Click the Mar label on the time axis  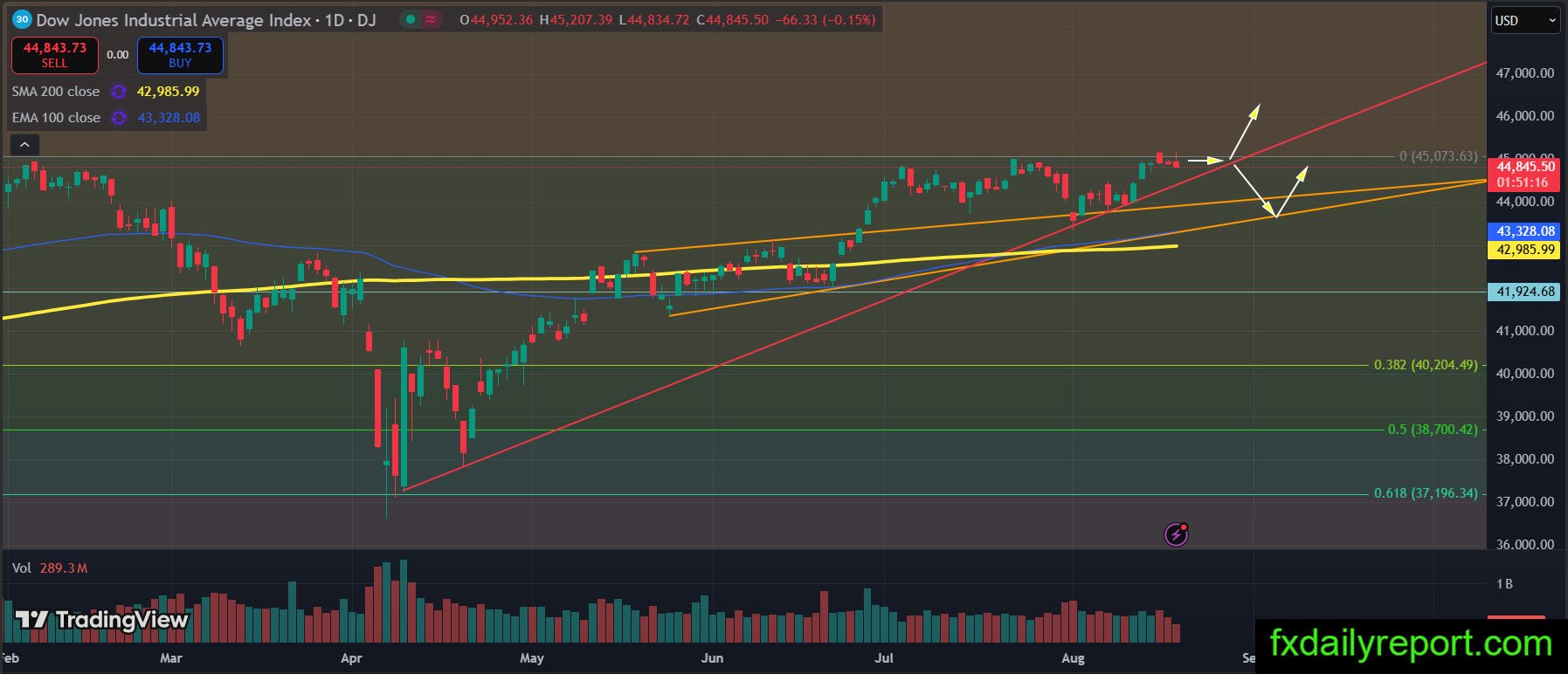pyautogui.click(x=171, y=658)
